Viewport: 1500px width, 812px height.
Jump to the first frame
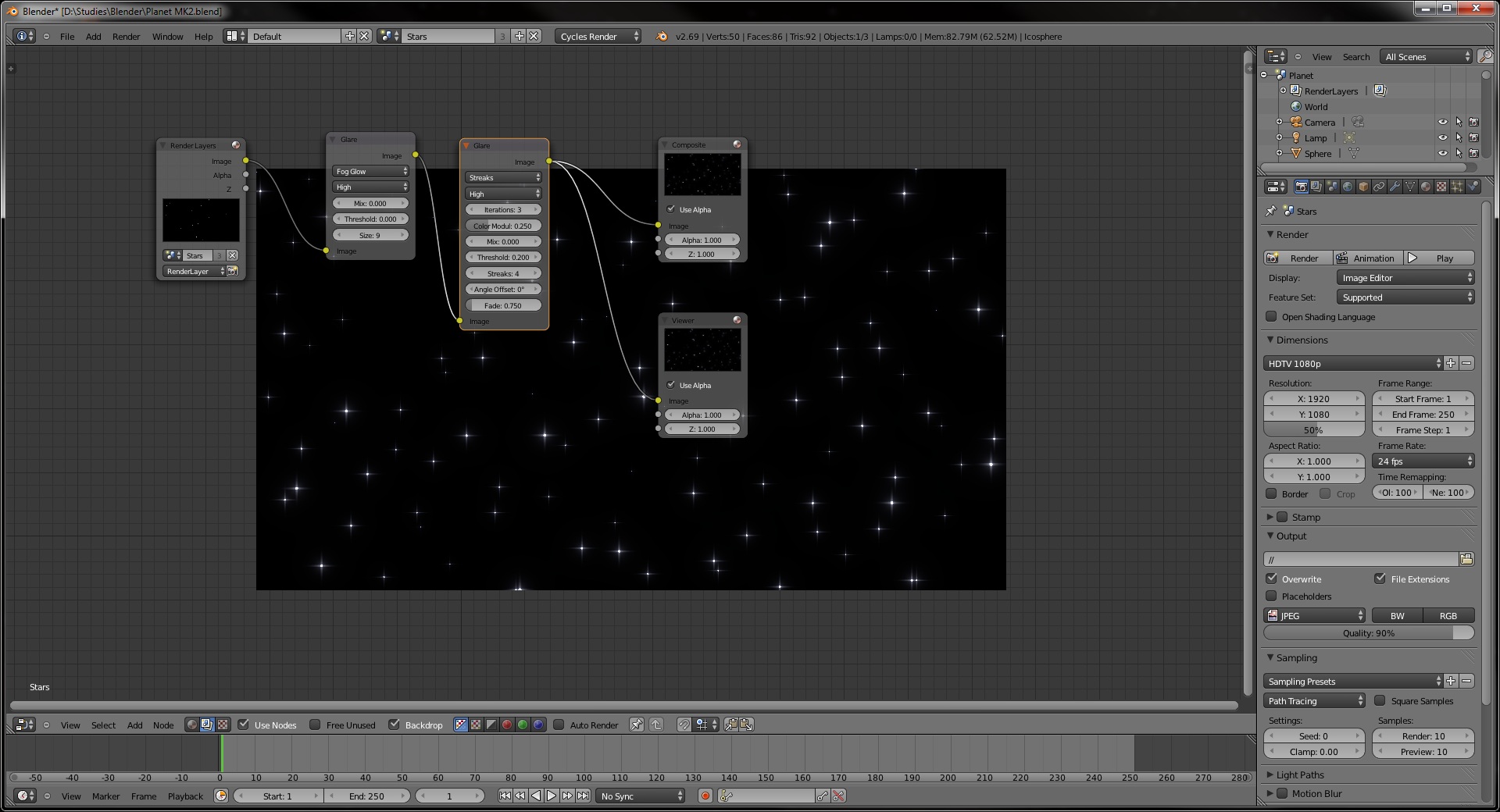[505, 796]
